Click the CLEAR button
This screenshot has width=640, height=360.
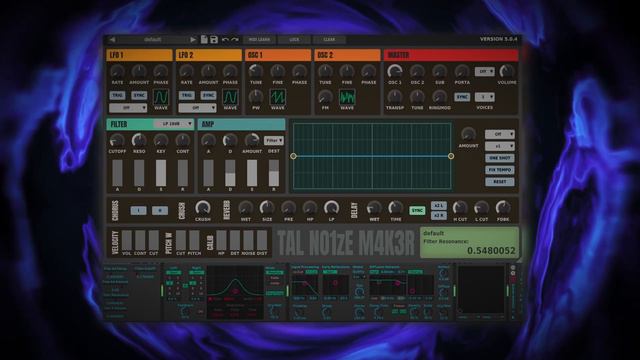[x=329, y=40]
